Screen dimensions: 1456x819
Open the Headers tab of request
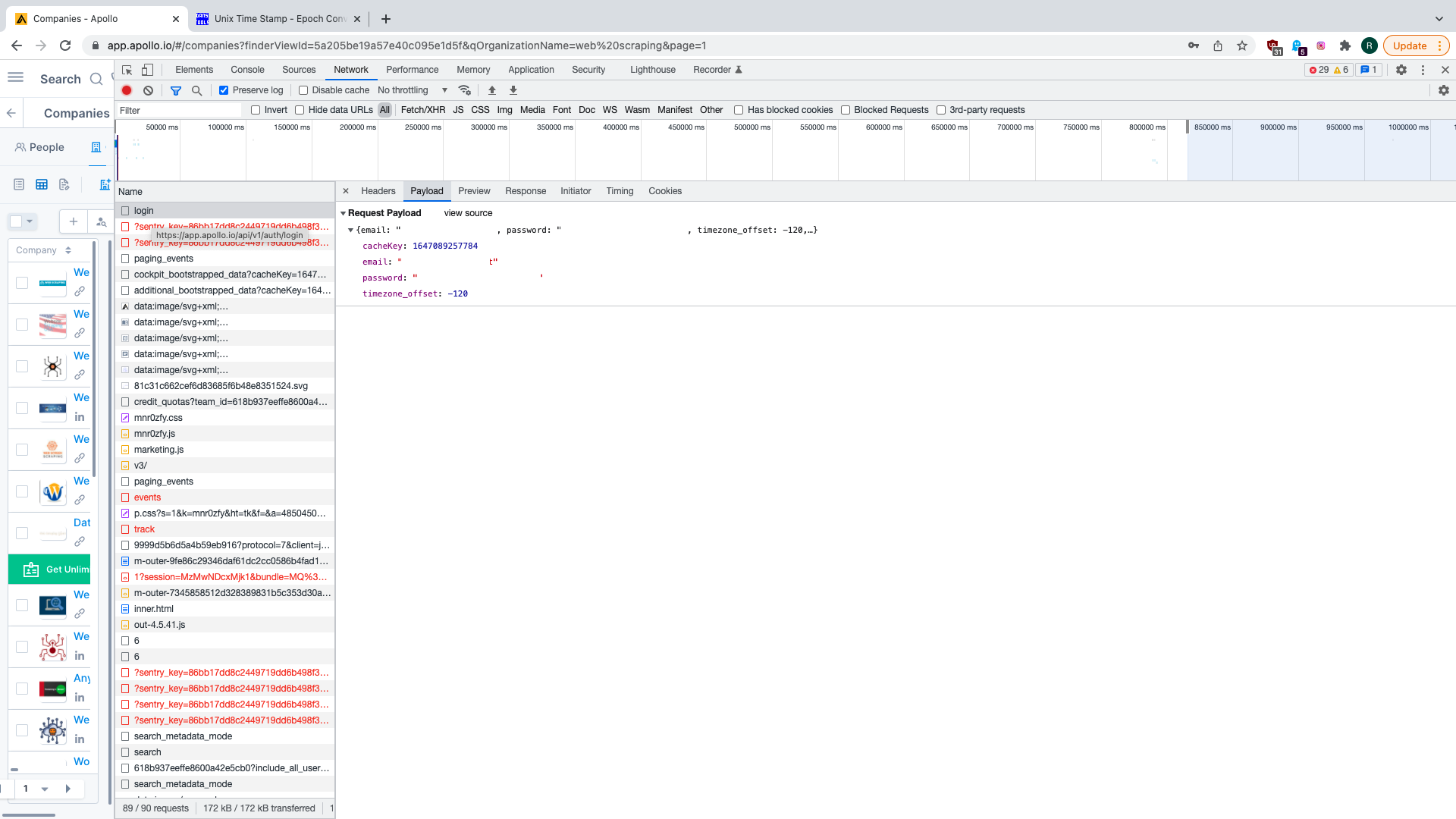(x=378, y=191)
